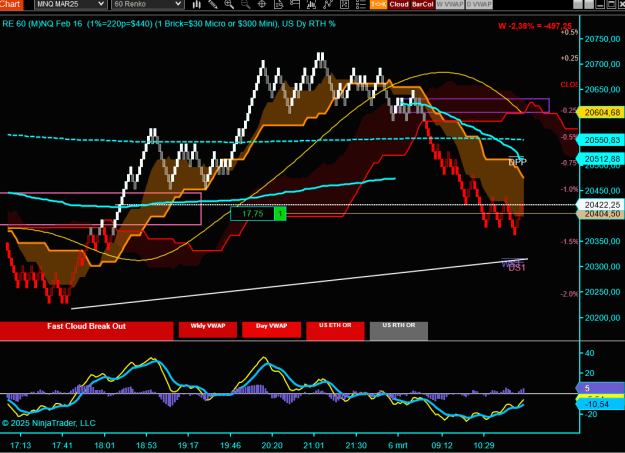Open the MNQ MAR25 instrument dropdown
Image resolution: width=625 pixels, height=453 pixels.
[x=70, y=4]
